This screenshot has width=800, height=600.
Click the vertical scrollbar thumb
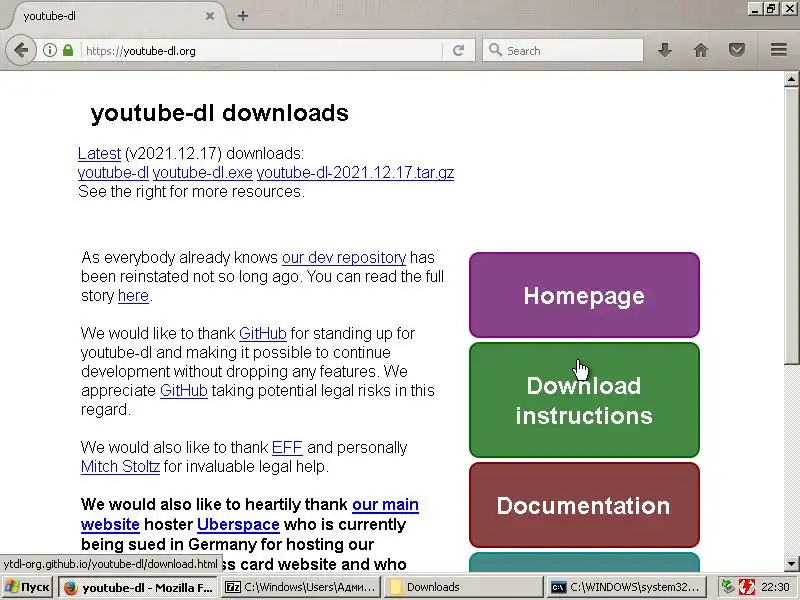point(791,226)
